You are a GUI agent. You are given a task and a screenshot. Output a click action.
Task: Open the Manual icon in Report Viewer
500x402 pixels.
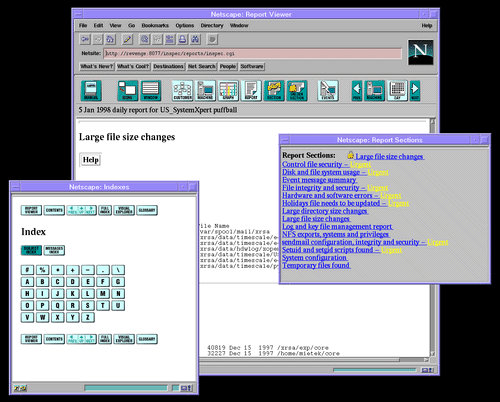[91, 90]
